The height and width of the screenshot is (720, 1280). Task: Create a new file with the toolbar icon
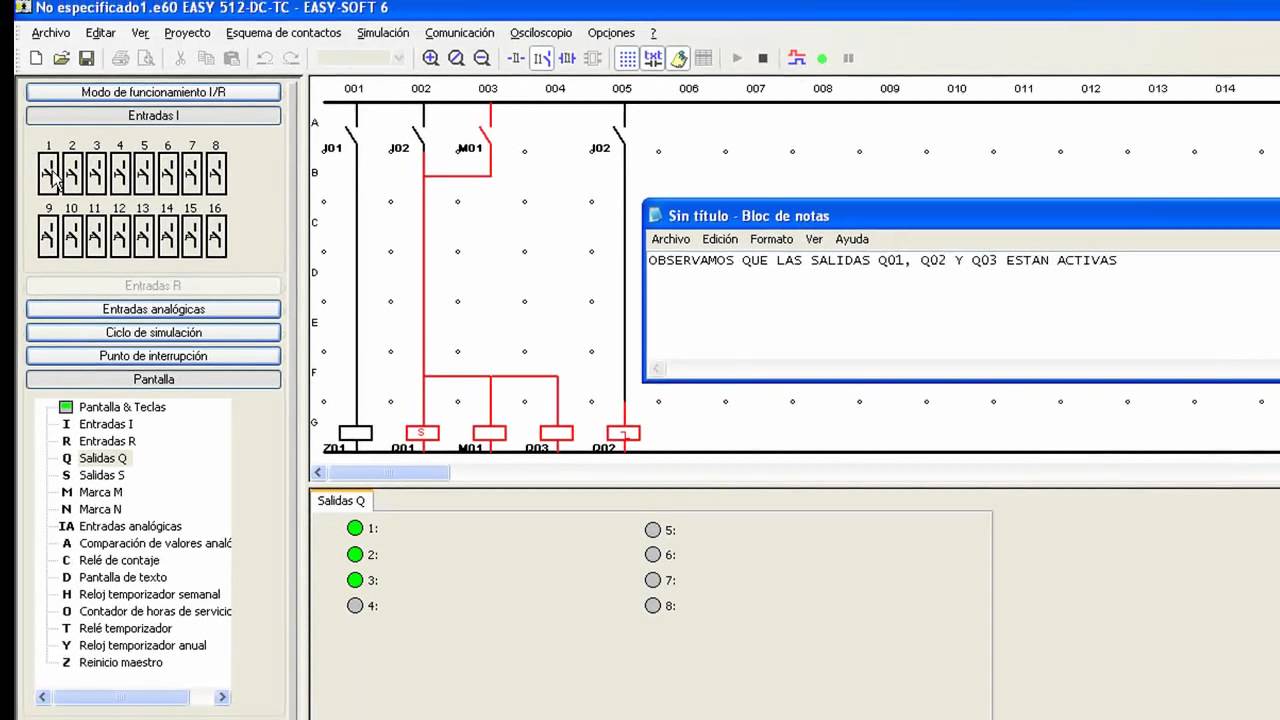[36, 58]
